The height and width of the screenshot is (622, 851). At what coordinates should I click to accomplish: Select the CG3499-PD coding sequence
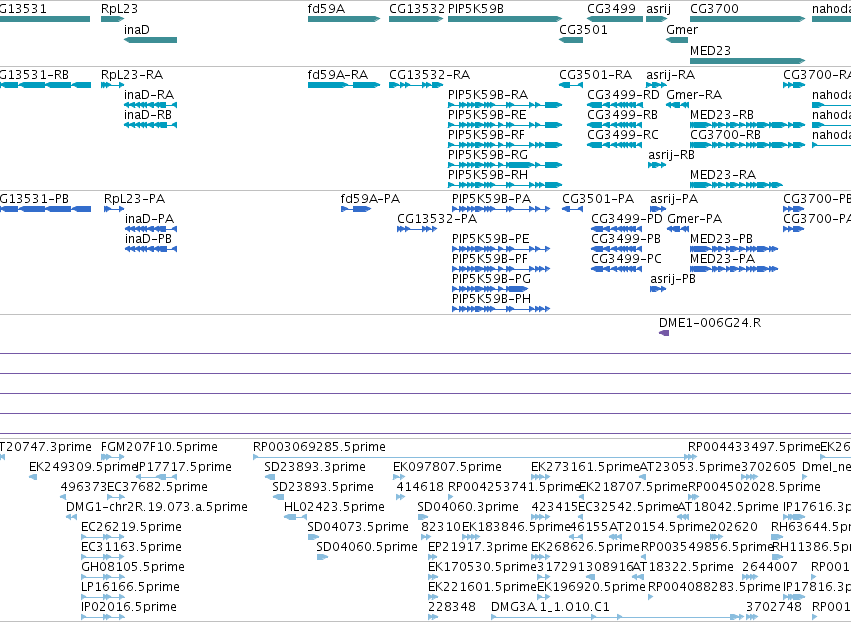[x=617, y=229]
